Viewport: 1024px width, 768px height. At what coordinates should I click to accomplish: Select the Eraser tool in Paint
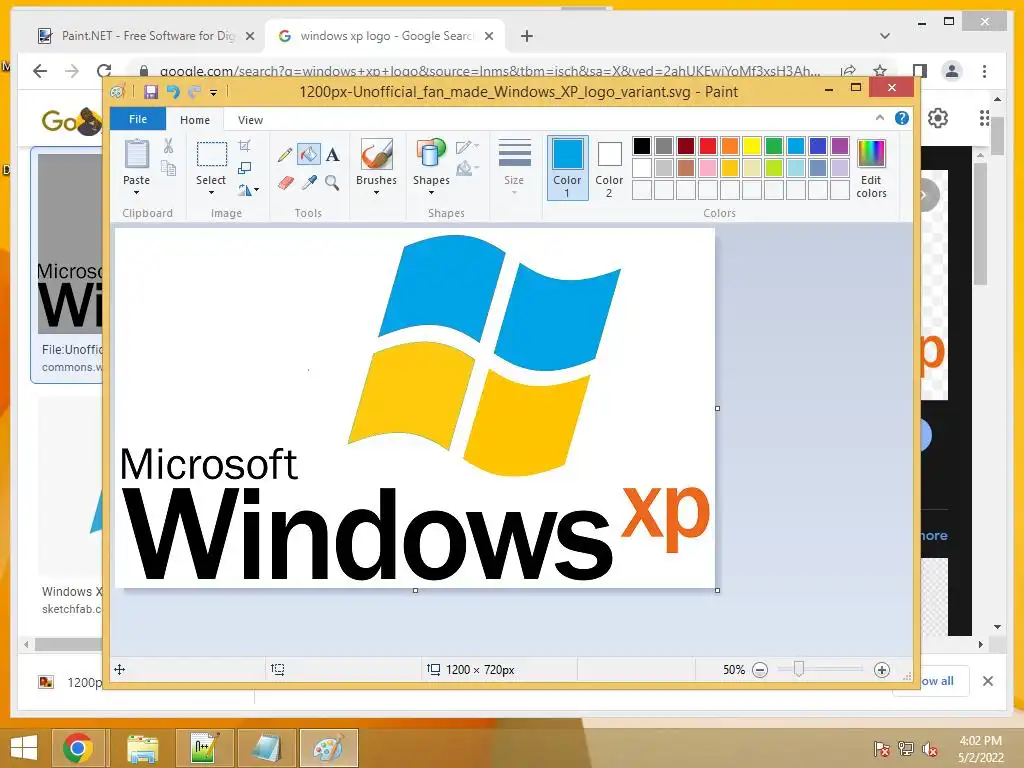[x=285, y=183]
